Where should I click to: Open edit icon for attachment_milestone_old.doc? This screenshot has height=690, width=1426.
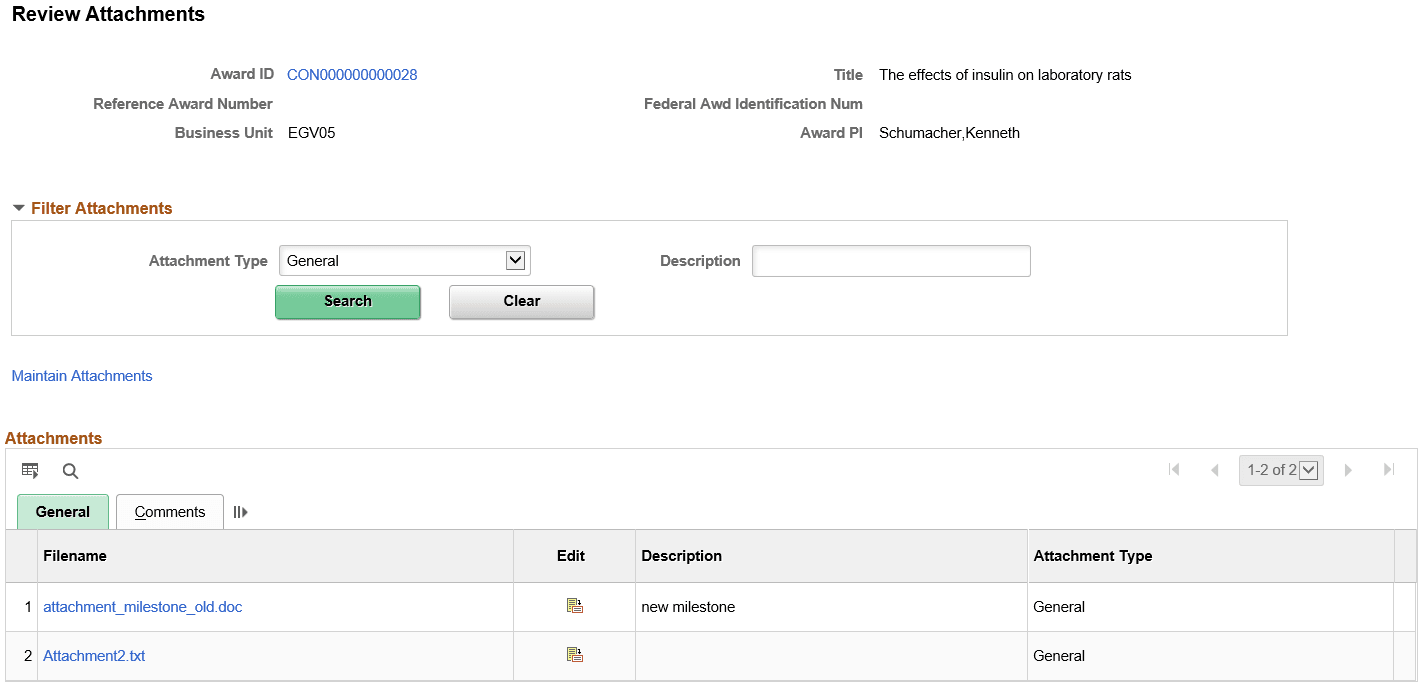pos(573,606)
